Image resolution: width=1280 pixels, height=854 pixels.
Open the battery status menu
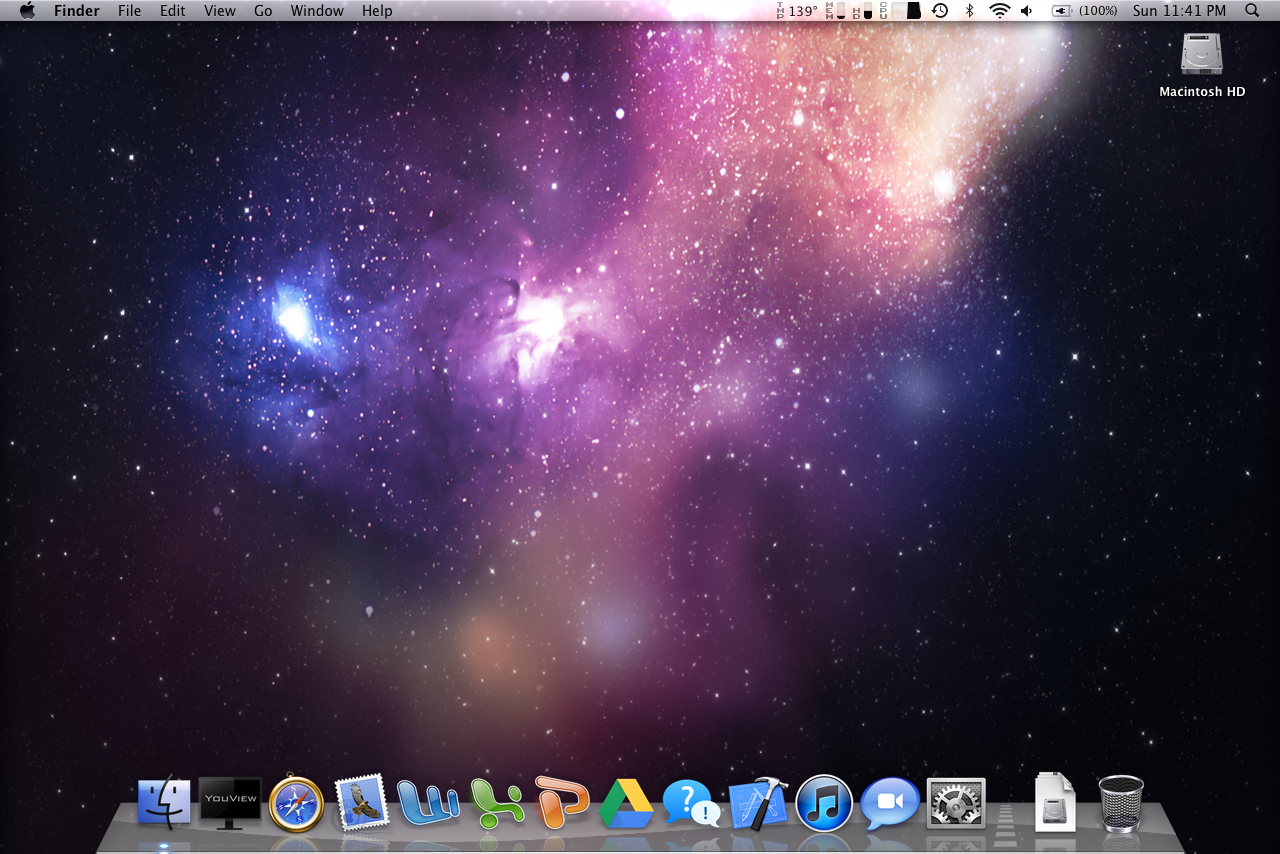pos(1085,11)
